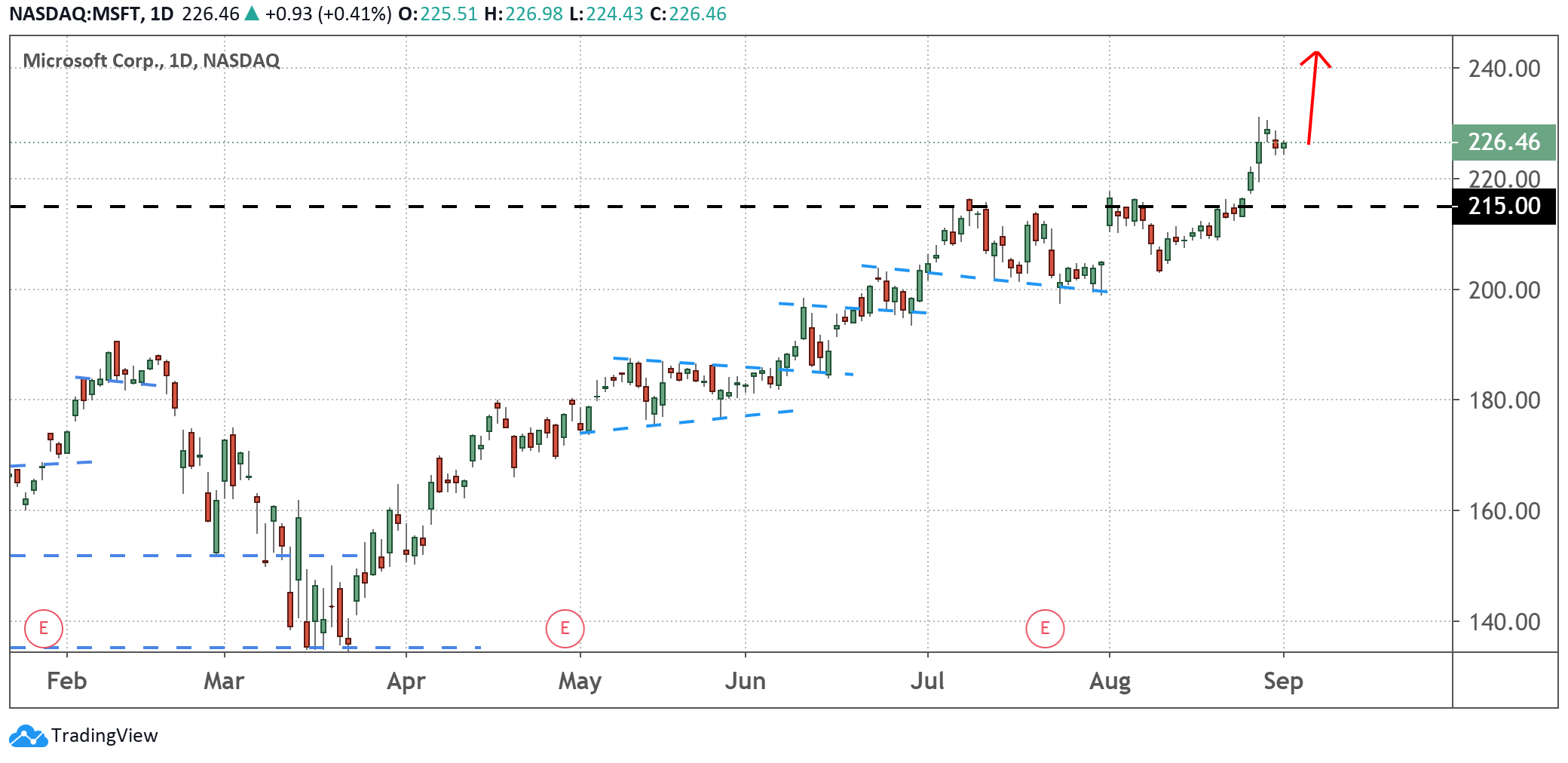Screen dimensions: 1568x763
Task: Select the red upward arrow annotation
Action: [1312, 98]
